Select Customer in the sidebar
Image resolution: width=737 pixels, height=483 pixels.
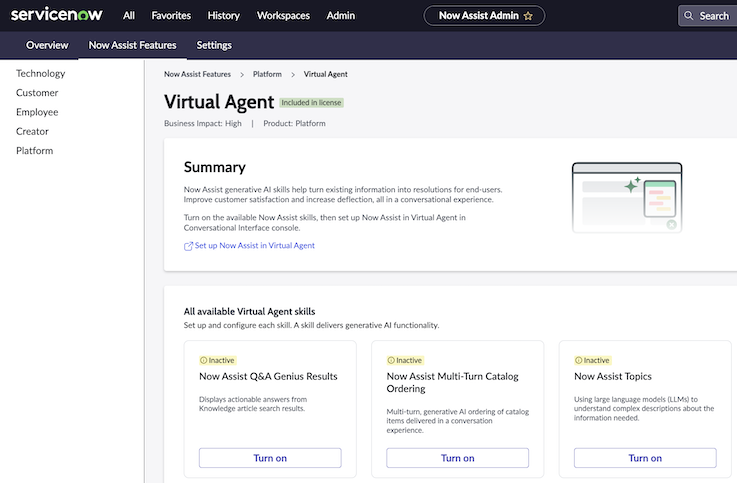pyautogui.click(x=37, y=93)
